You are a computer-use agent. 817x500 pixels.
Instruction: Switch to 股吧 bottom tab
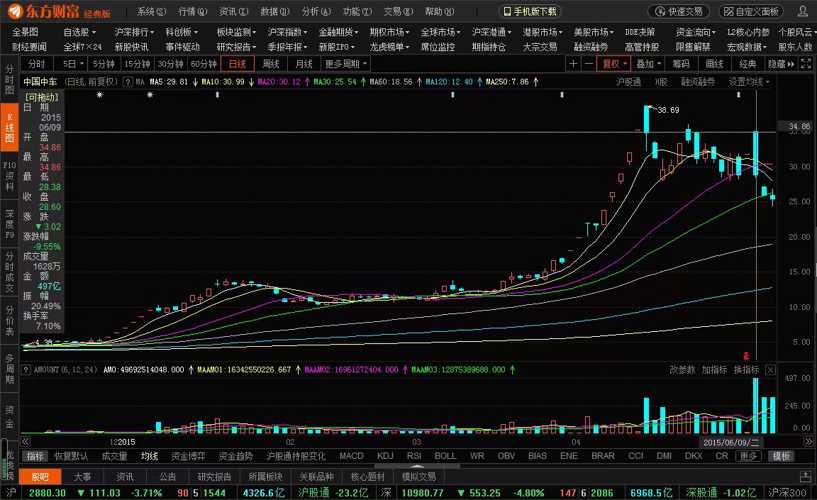coord(40,477)
